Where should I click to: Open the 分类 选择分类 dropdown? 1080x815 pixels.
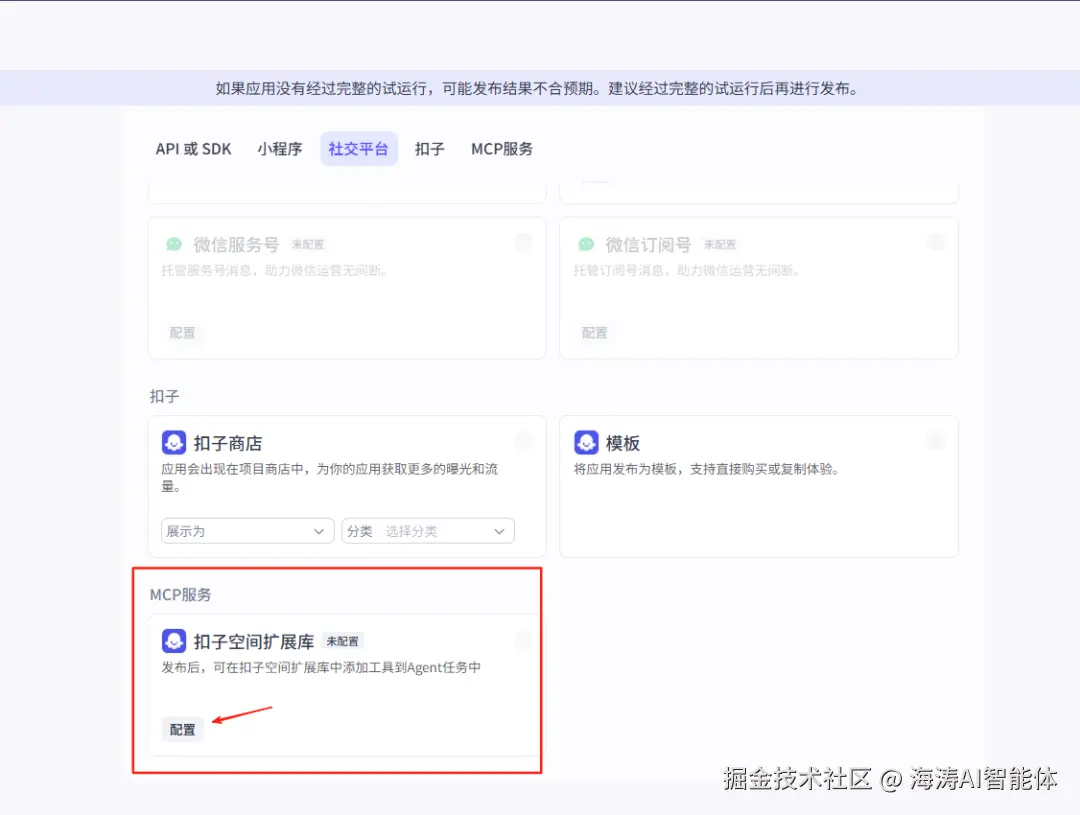click(428, 531)
